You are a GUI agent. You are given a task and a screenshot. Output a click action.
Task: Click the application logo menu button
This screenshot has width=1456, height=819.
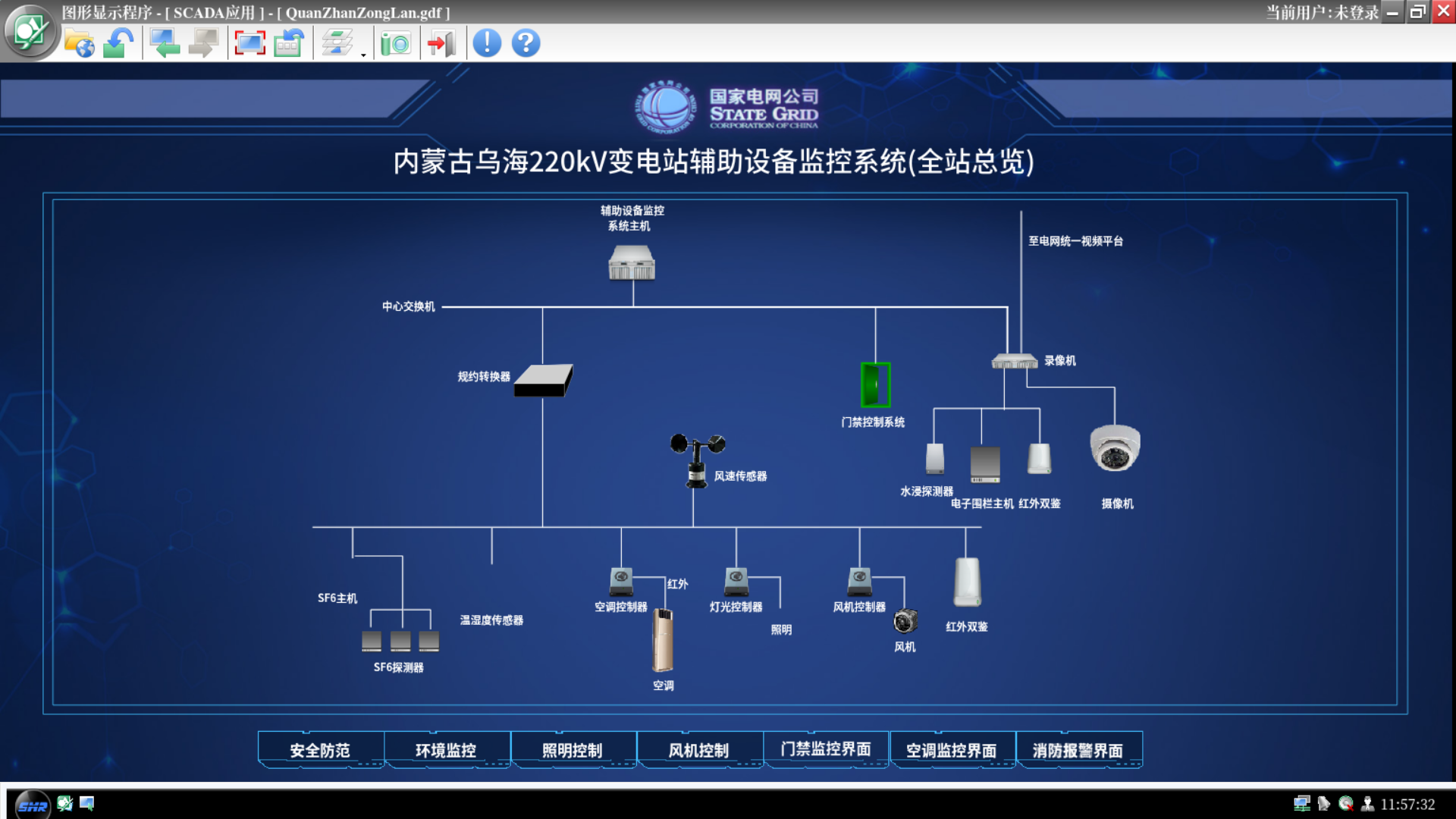pyautogui.click(x=30, y=32)
